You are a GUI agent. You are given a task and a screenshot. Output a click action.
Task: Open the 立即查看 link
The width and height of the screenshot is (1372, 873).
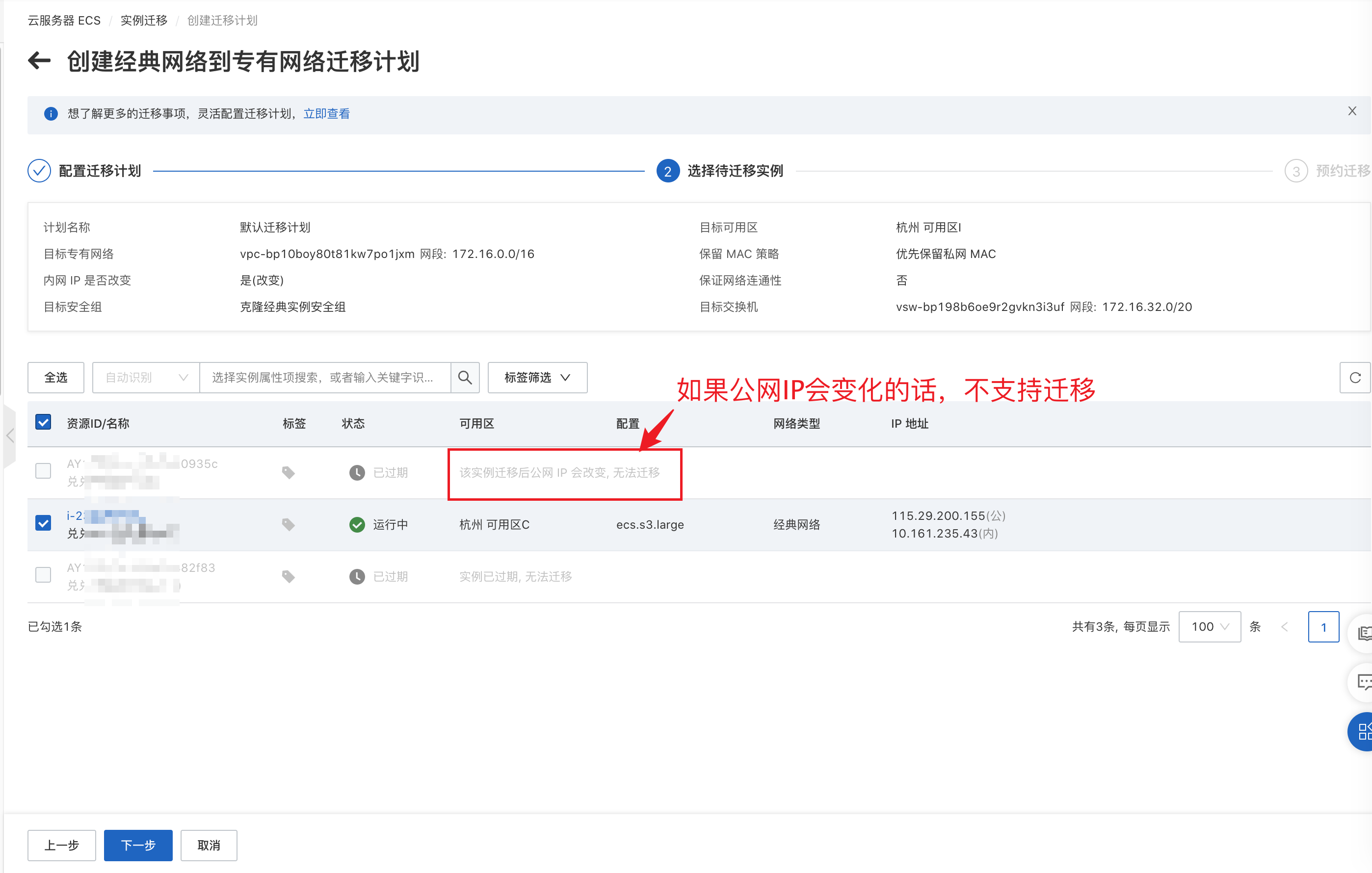coord(326,114)
